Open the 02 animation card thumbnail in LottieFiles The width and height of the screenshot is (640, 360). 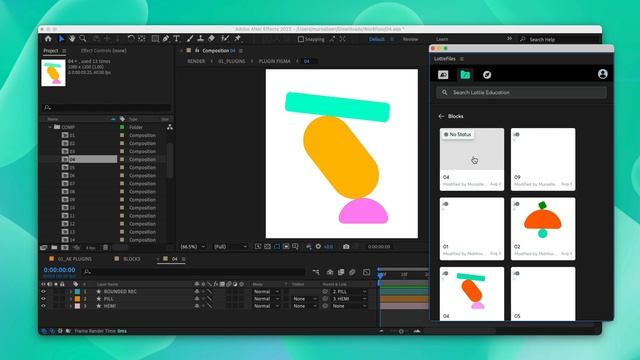pos(543,220)
